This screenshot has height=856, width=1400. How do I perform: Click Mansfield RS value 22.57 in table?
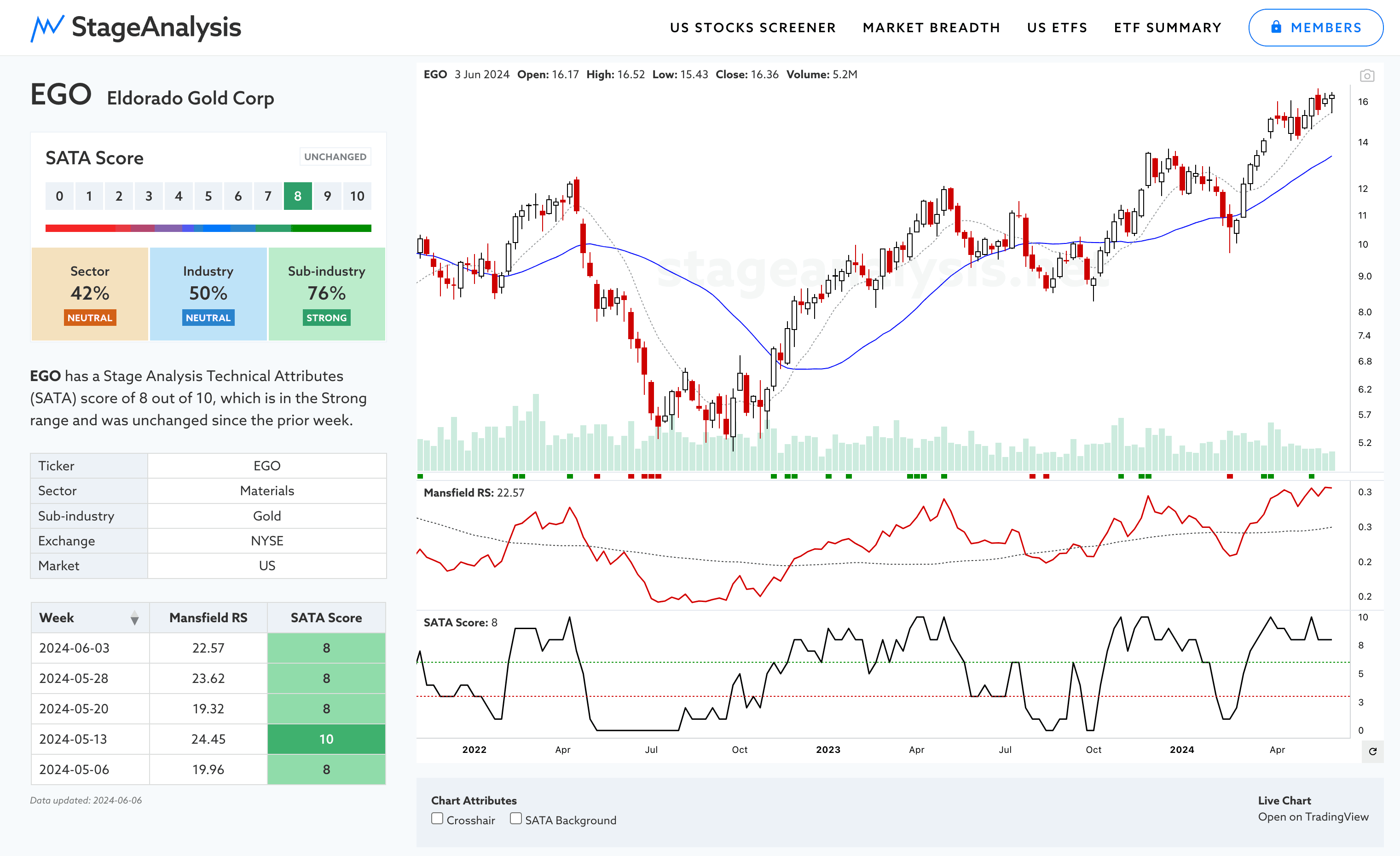pos(208,648)
